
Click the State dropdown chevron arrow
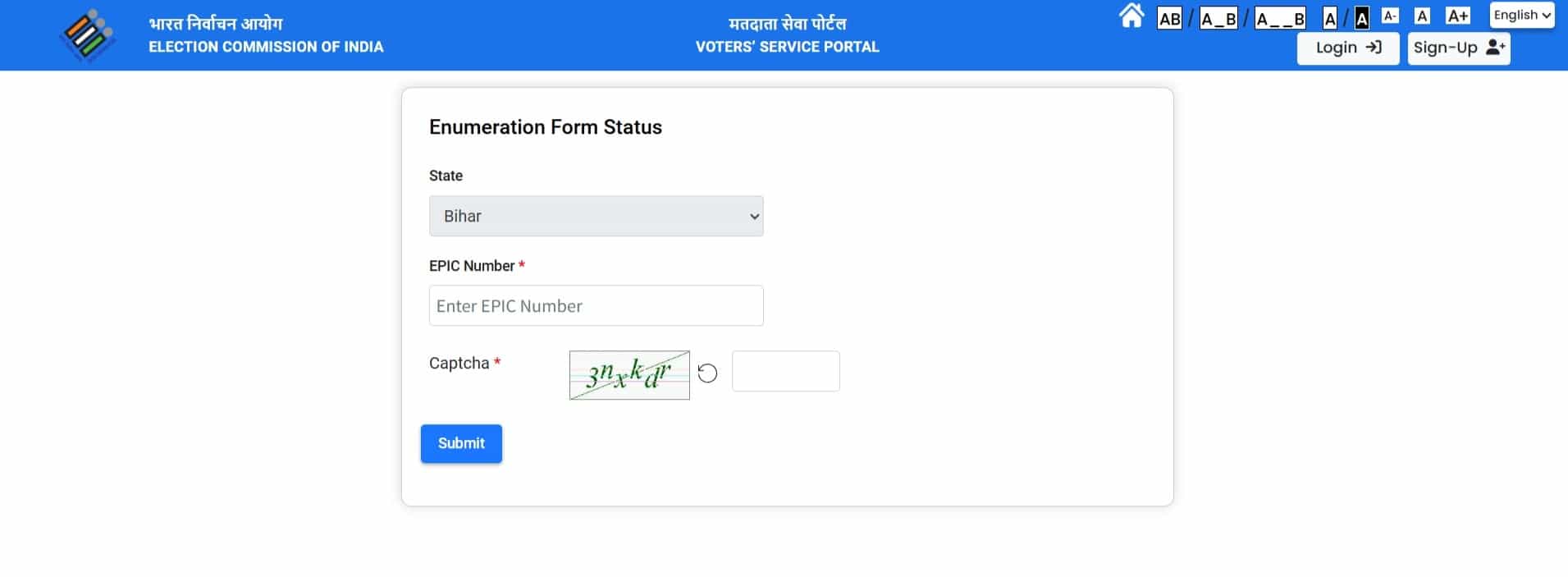click(x=754, y=217)
